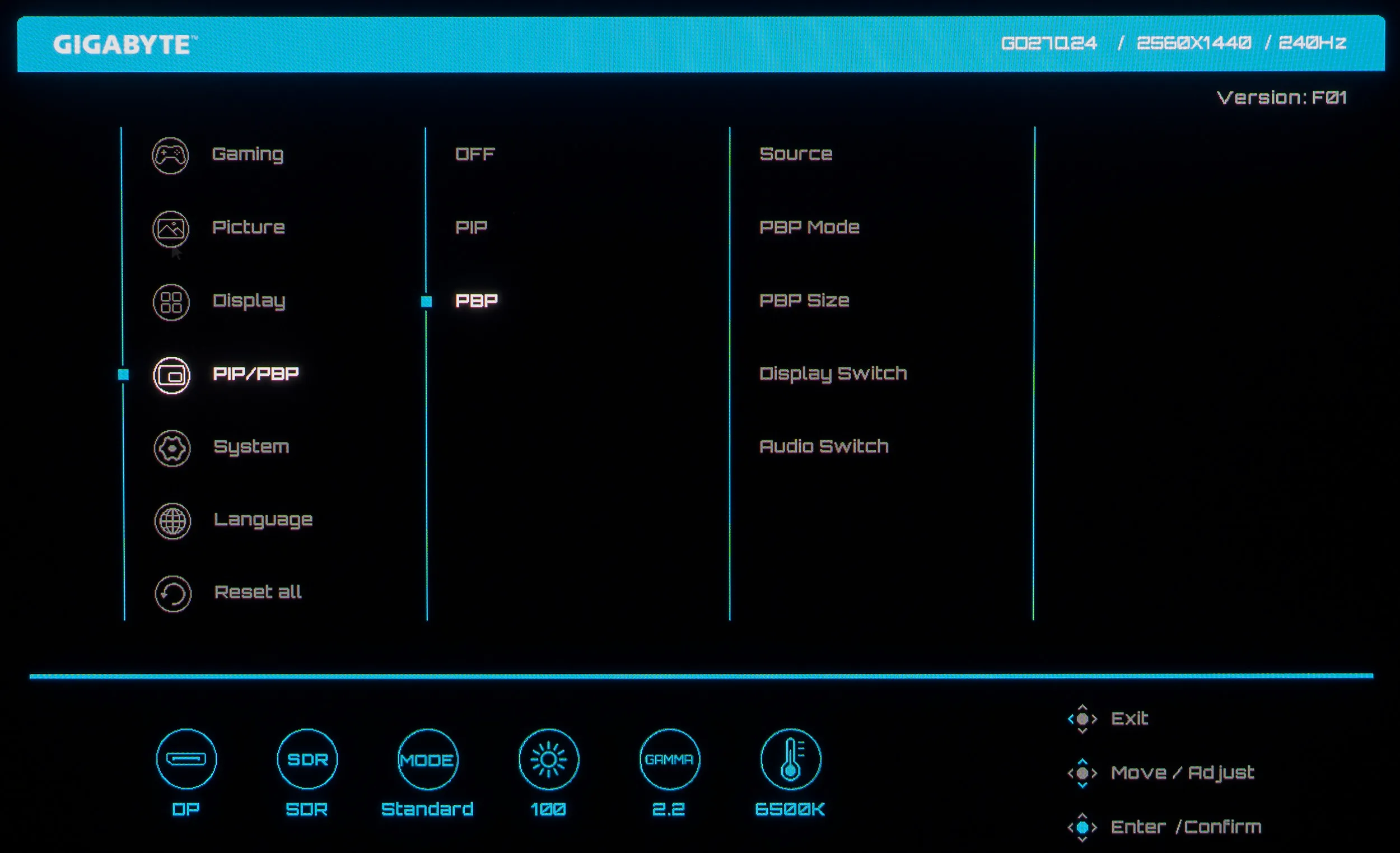Click the Gaming controller icon
The height and width of the screenshot is (853, 1400).
click(x=170, y=155)
